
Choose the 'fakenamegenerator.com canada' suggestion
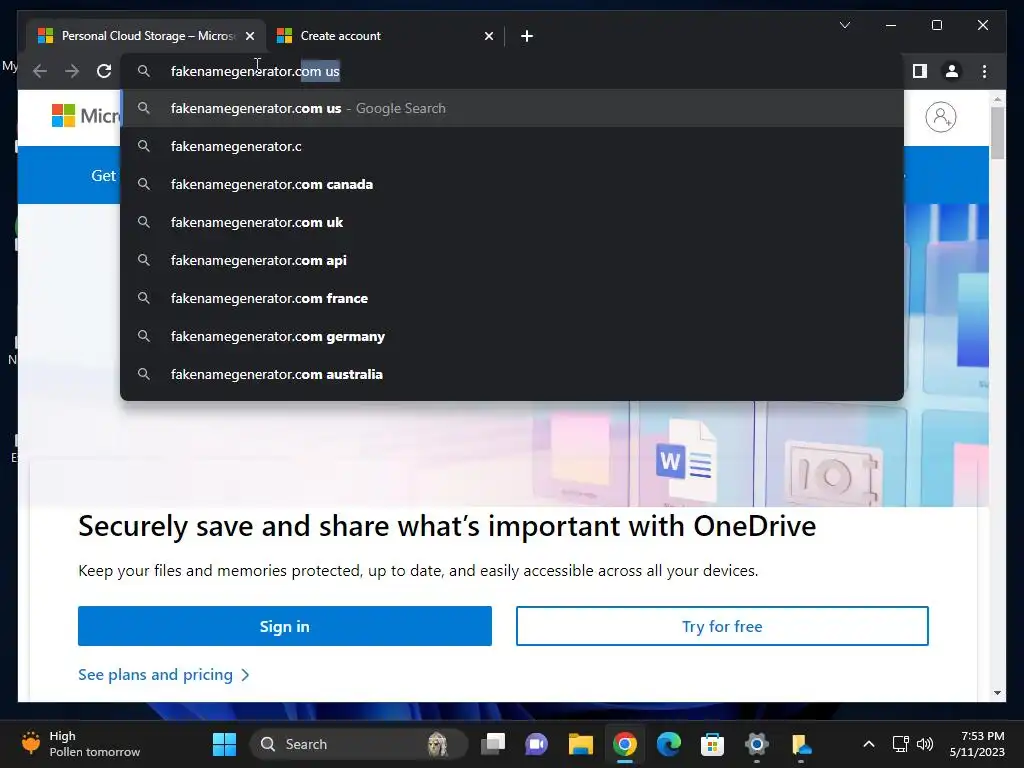tap(512, 184)
